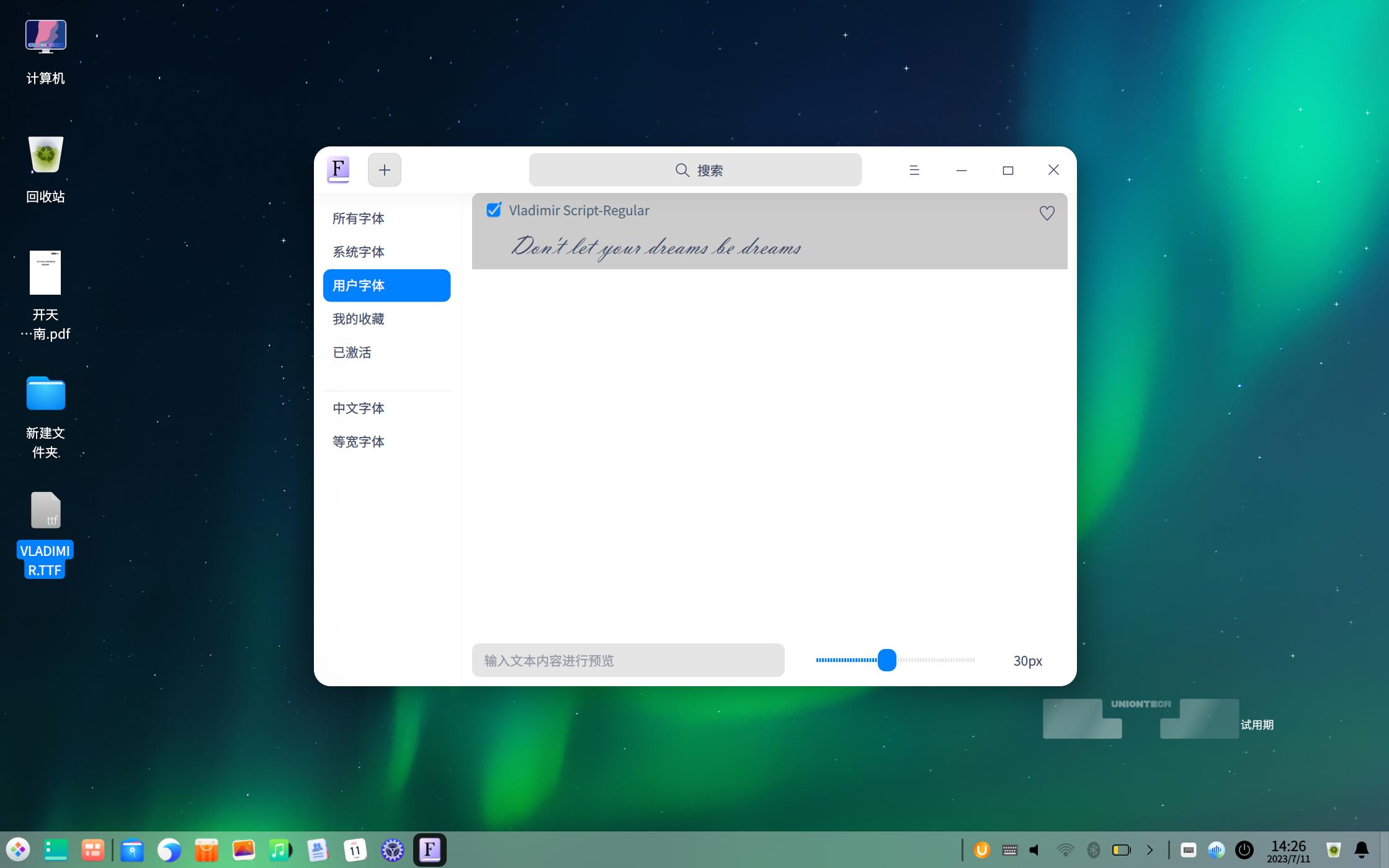Click the volume speaker tray icon
The image size is (1389, 868).
coord(1034,849)
